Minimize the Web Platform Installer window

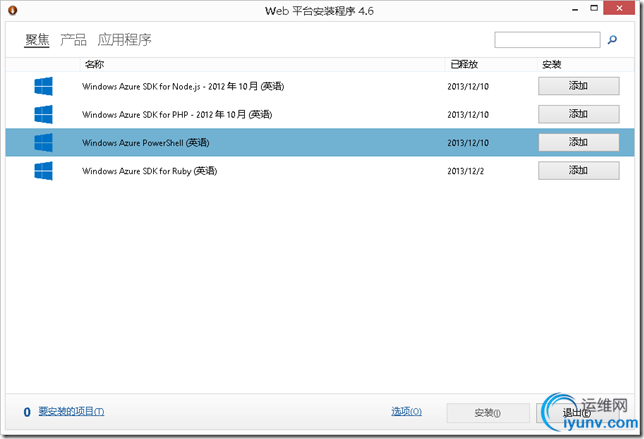pyautogui.click(x=575, y=9)
